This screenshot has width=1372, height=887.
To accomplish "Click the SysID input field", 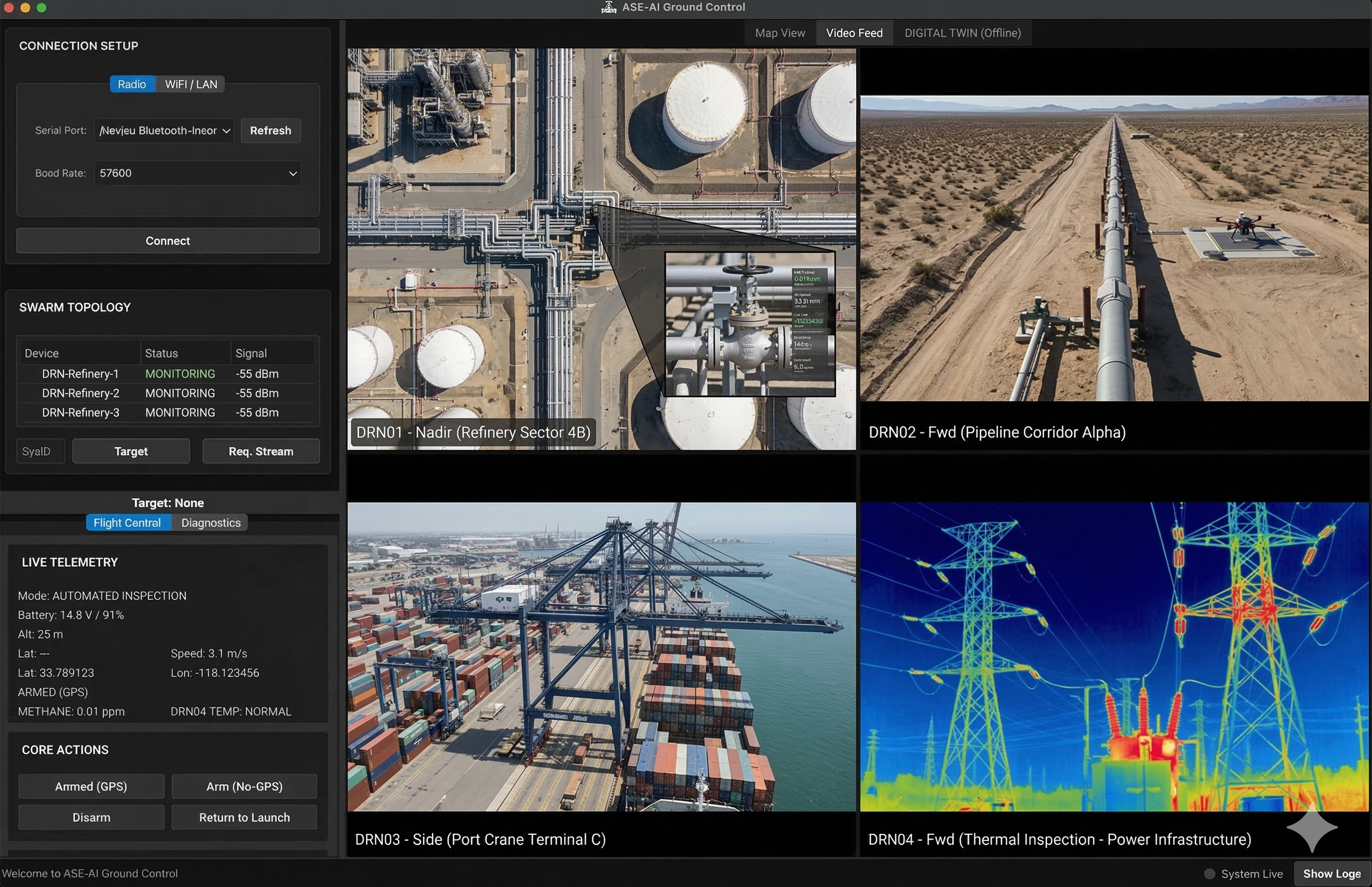I will (x=41, y=451).
